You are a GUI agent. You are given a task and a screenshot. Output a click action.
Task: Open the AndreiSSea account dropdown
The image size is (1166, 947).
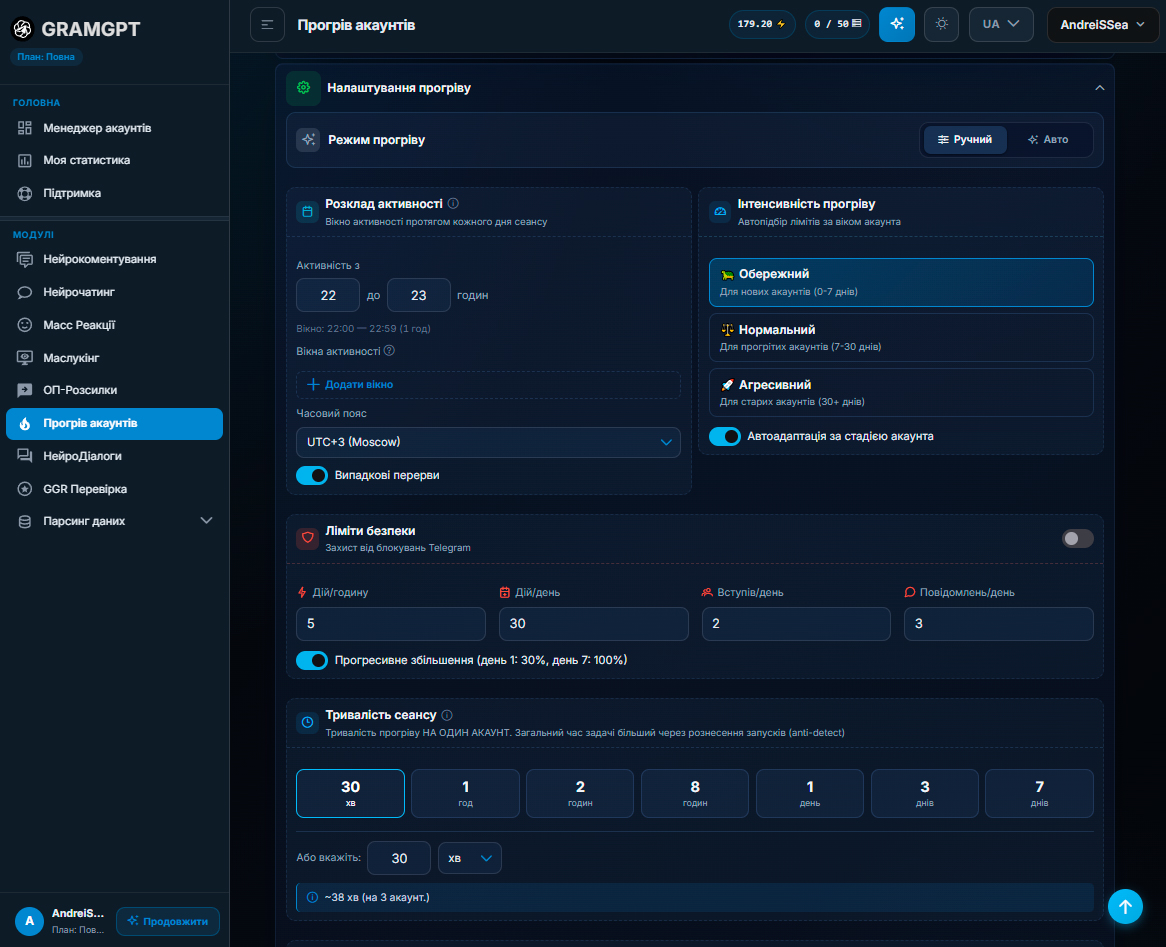pos(1102,25)
